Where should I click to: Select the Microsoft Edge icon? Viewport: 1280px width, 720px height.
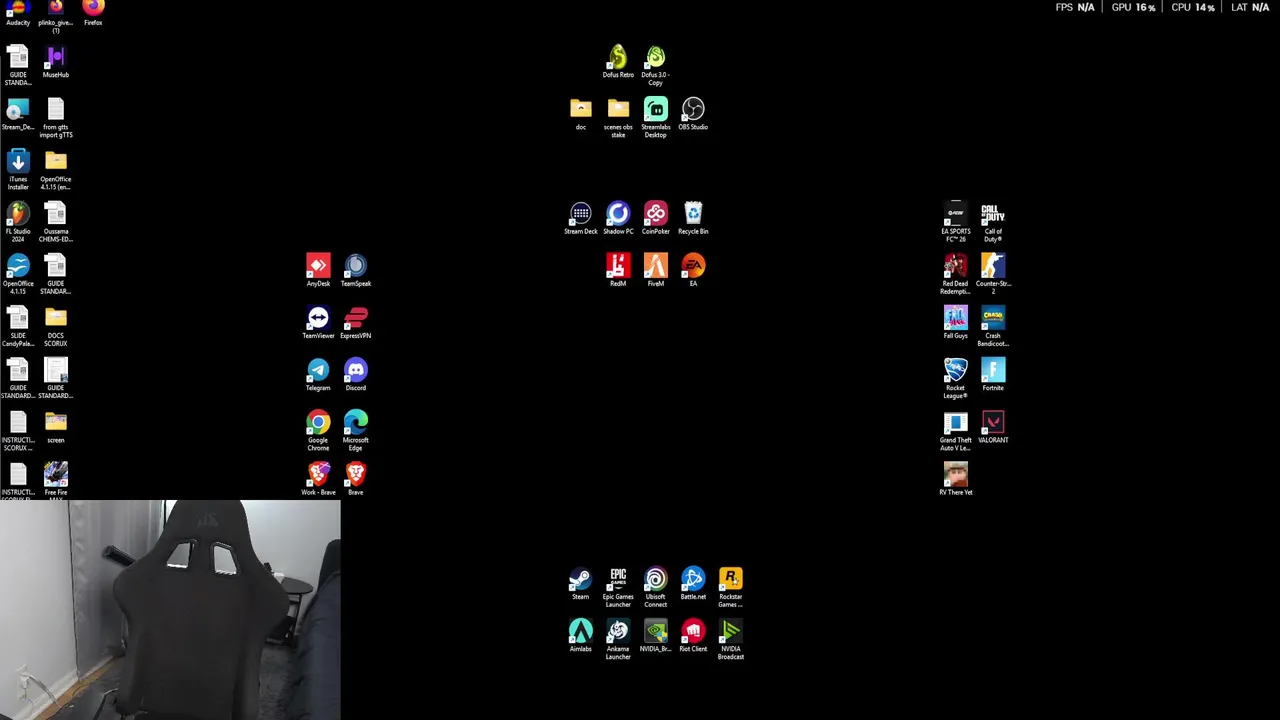pyautogui.click(x=356, y=431)
